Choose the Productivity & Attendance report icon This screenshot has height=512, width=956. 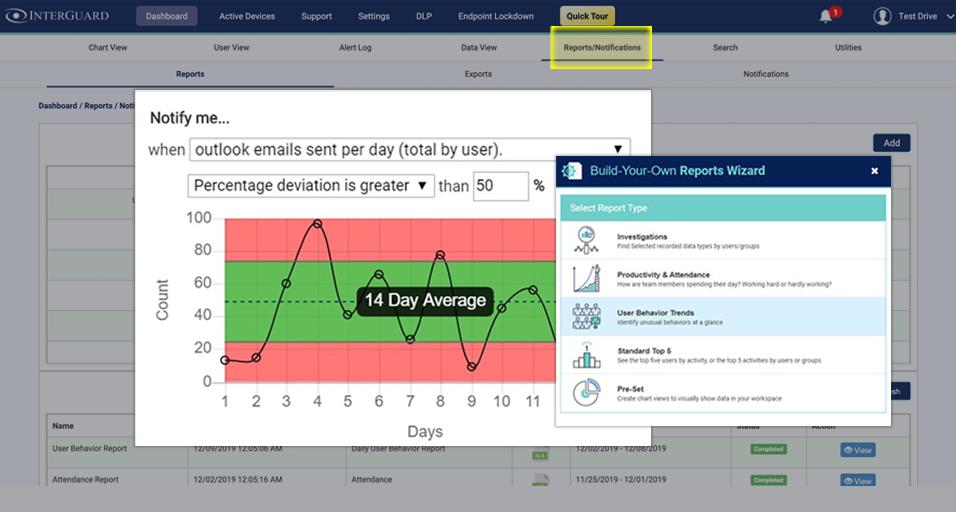(586, 279)
